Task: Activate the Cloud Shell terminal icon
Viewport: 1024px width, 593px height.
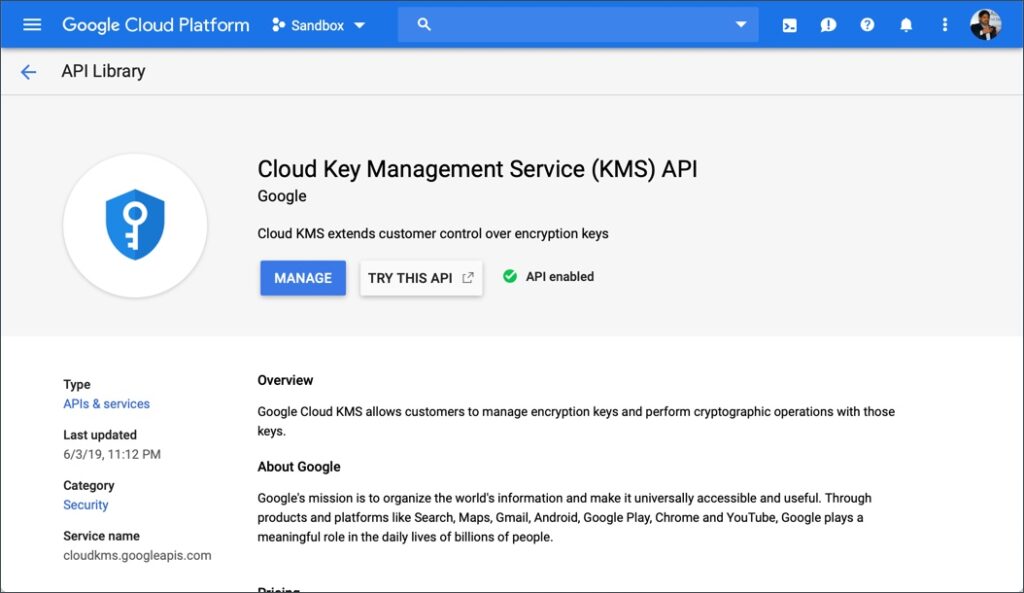Action: point(789,24)
